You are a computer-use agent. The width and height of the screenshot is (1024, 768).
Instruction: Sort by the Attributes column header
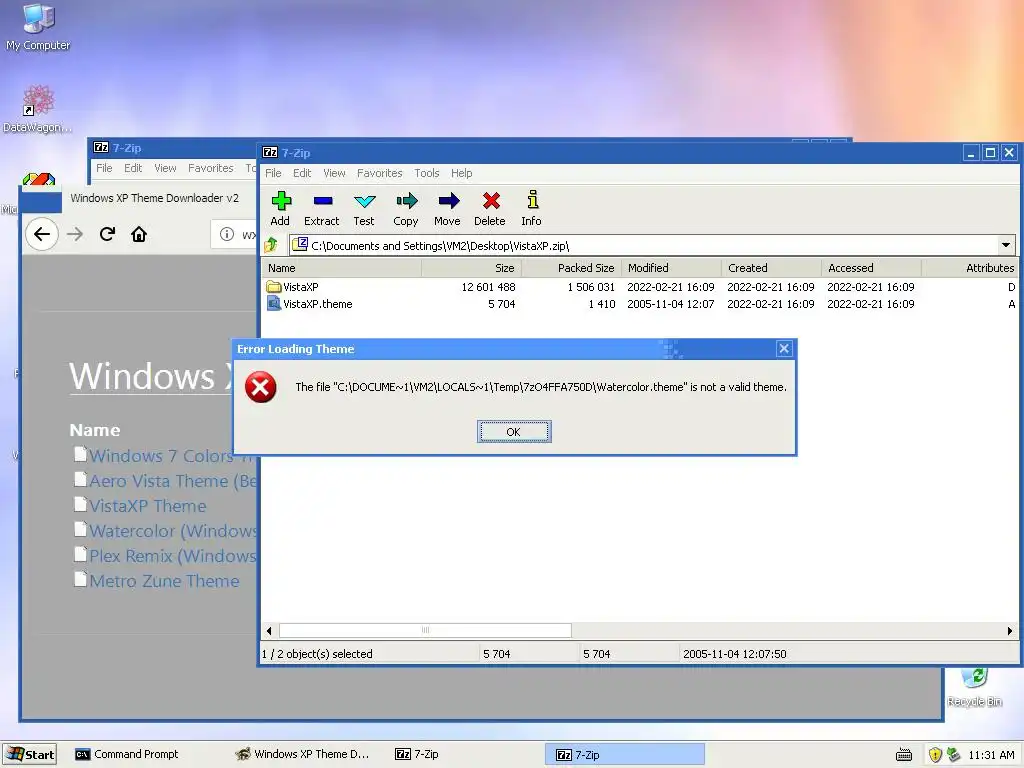(x=969, y=268)
